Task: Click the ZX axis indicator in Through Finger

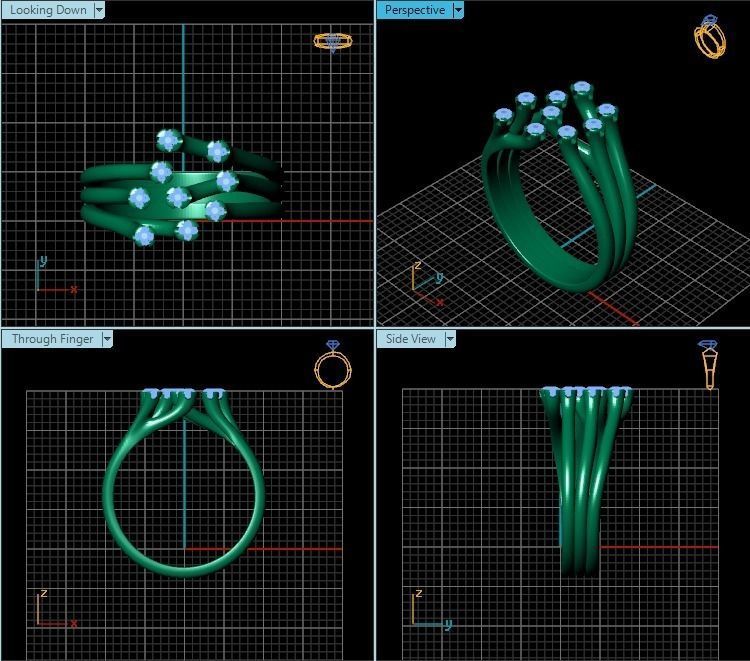Action: click(56, 608)
